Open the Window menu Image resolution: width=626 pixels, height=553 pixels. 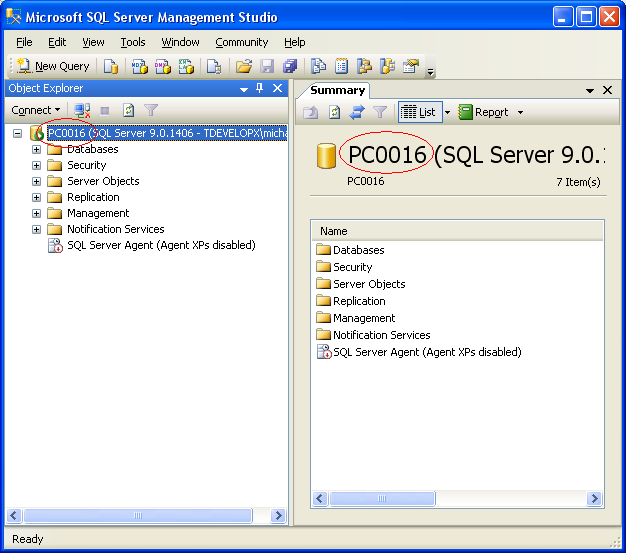(180, 42)
